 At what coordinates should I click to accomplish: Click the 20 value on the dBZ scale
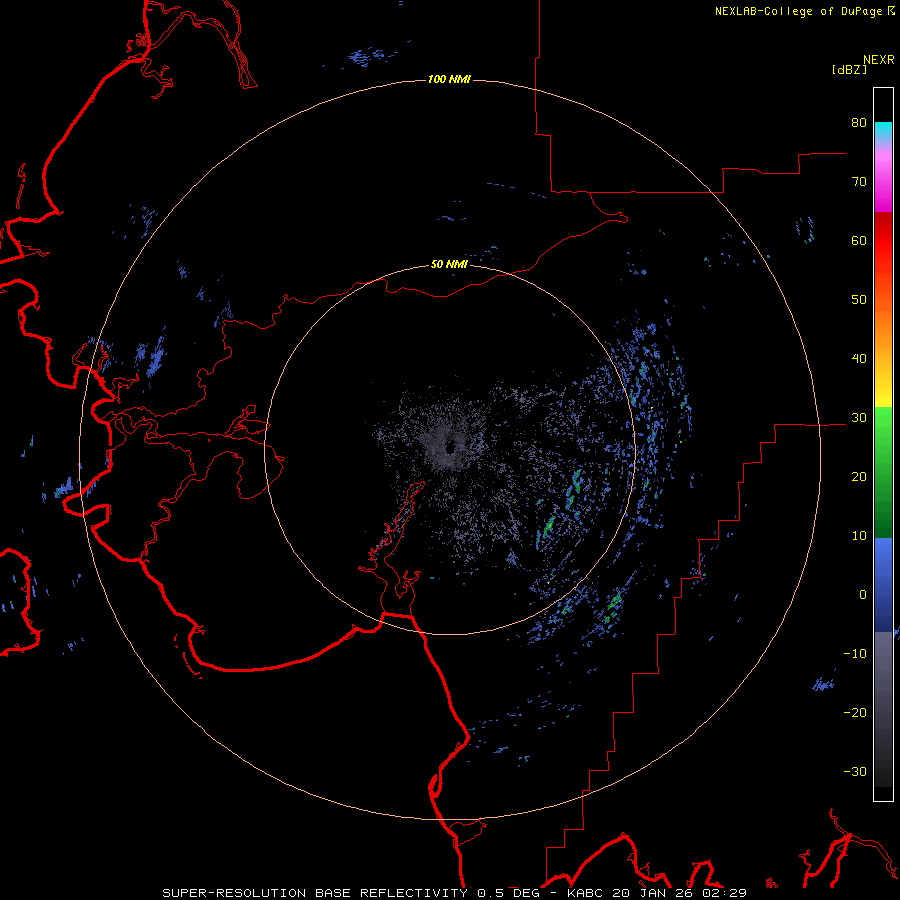coord(859,477)
